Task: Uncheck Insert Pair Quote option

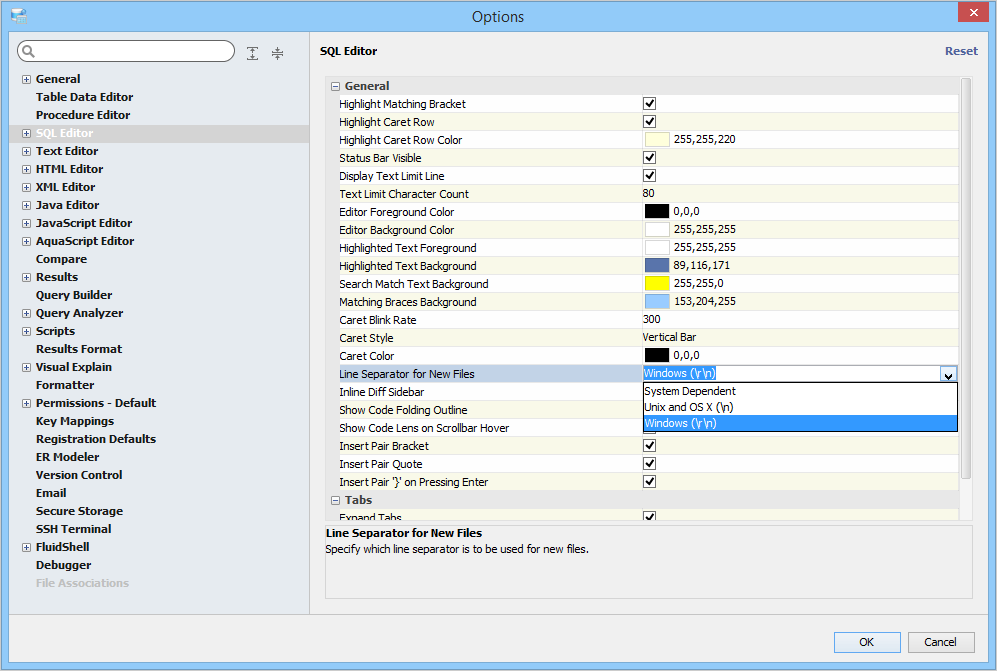Action: pos(649,464)
